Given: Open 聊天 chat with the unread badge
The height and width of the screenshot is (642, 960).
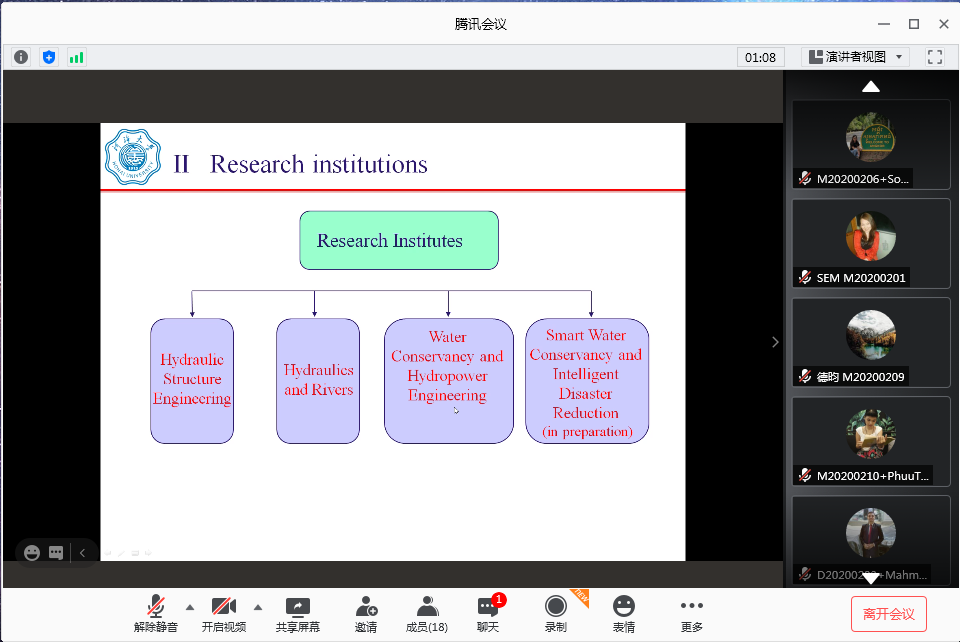Looking at the screenshot, I should [x=488, y=613].
